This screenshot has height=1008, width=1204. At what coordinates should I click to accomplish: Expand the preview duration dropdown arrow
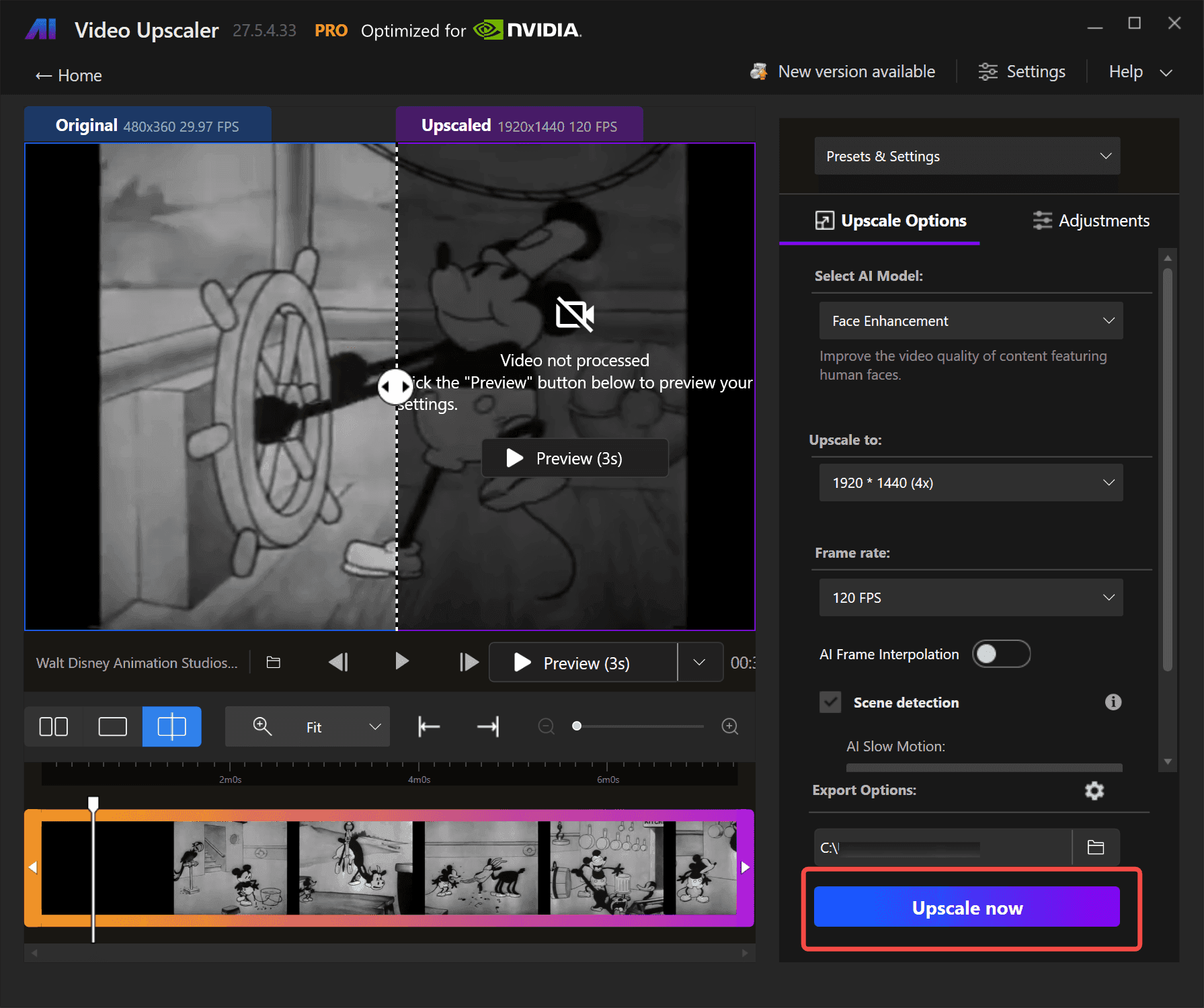click(x=699, y=663)
